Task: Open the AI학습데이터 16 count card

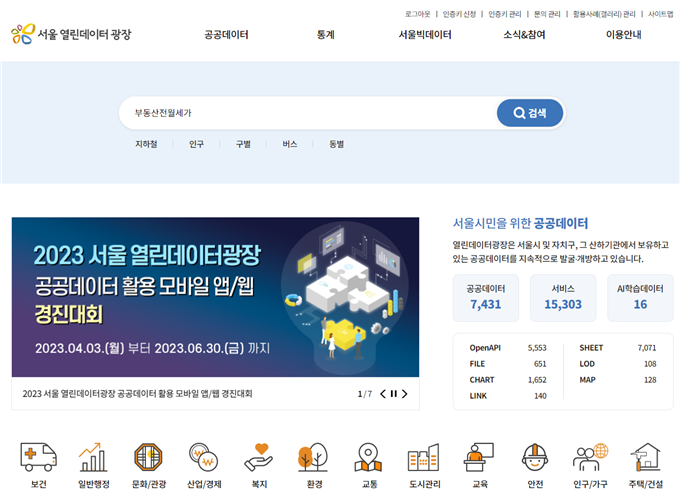Action: [640, 298]
